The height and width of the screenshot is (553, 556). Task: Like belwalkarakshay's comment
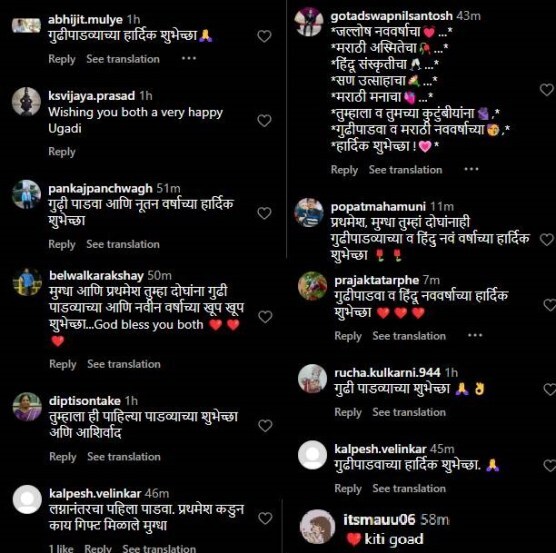point(265,317)
